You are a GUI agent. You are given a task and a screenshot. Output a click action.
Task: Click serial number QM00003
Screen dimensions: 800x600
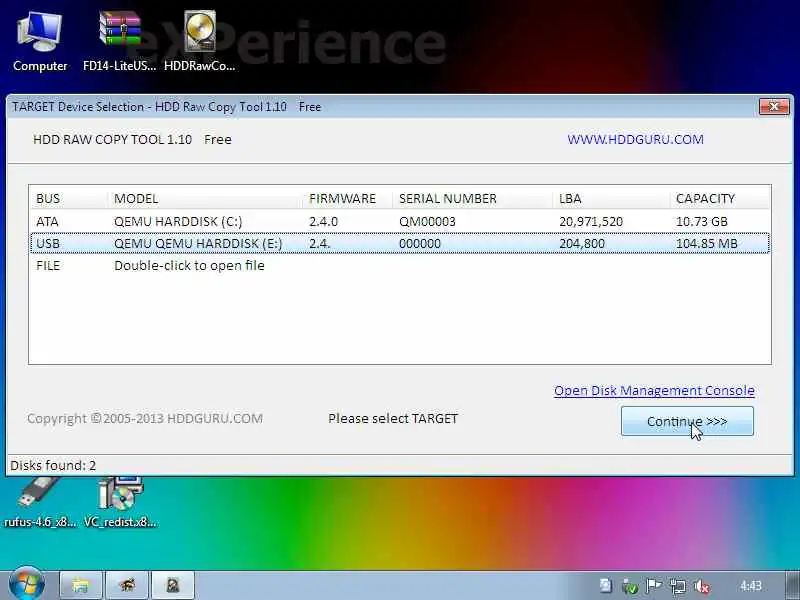[427, 221]
